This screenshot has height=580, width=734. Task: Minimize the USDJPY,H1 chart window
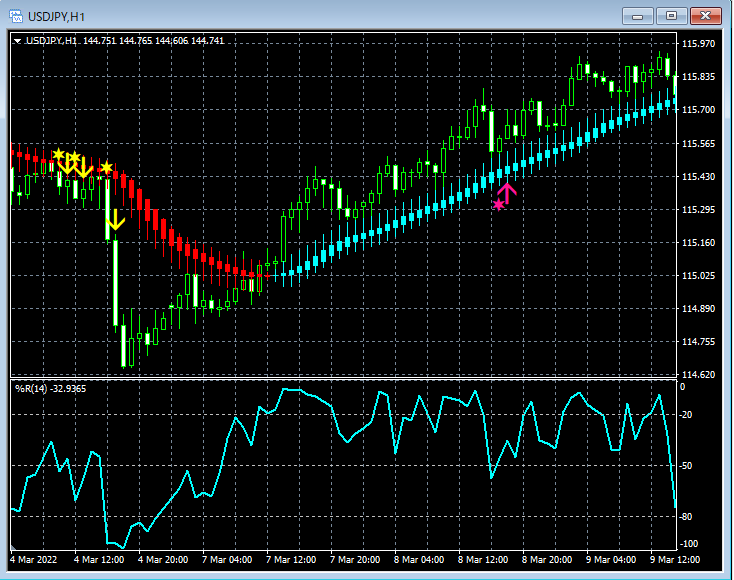point(637,16)
